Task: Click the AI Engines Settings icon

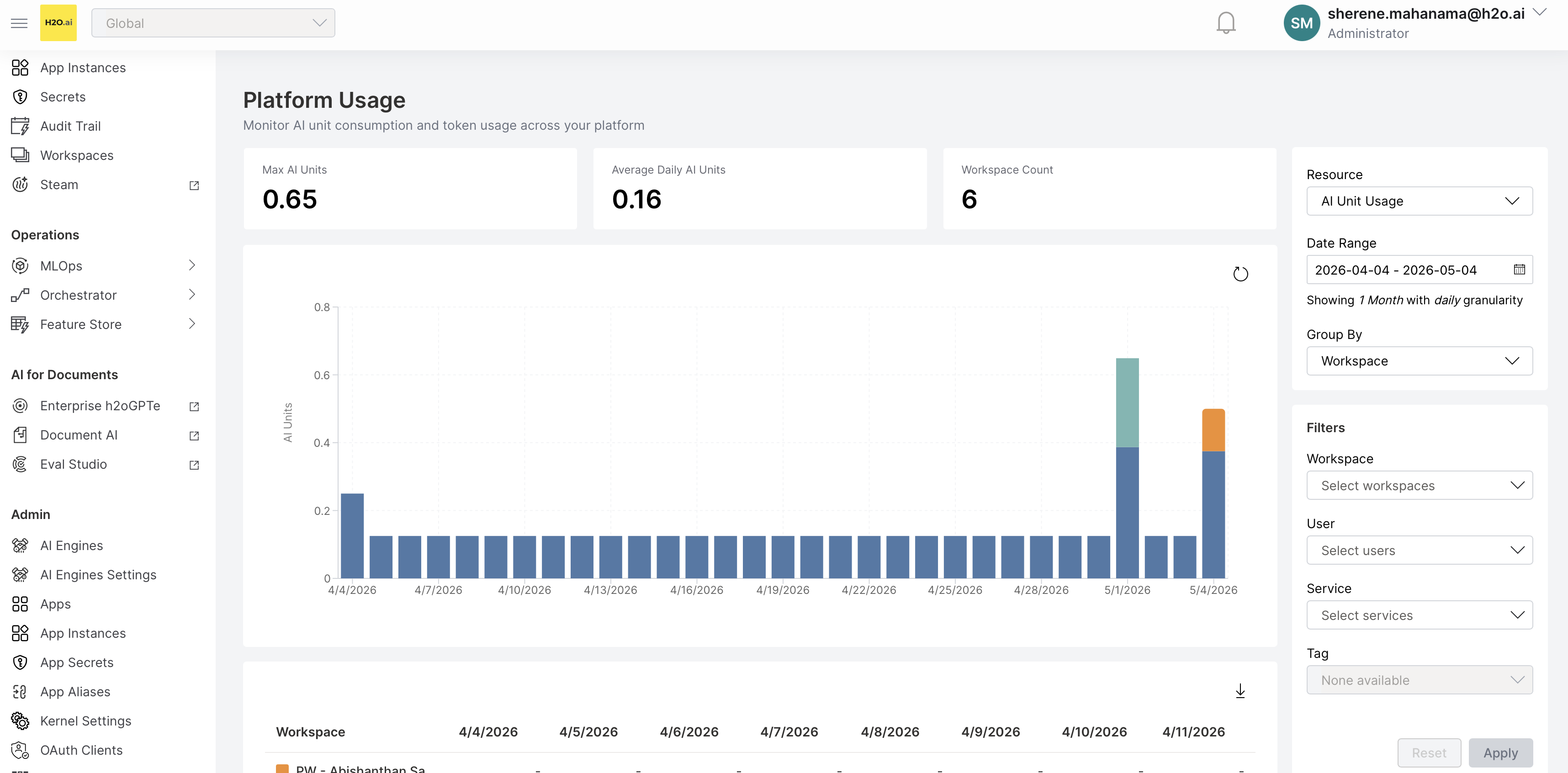Action: tap(20, 575)
